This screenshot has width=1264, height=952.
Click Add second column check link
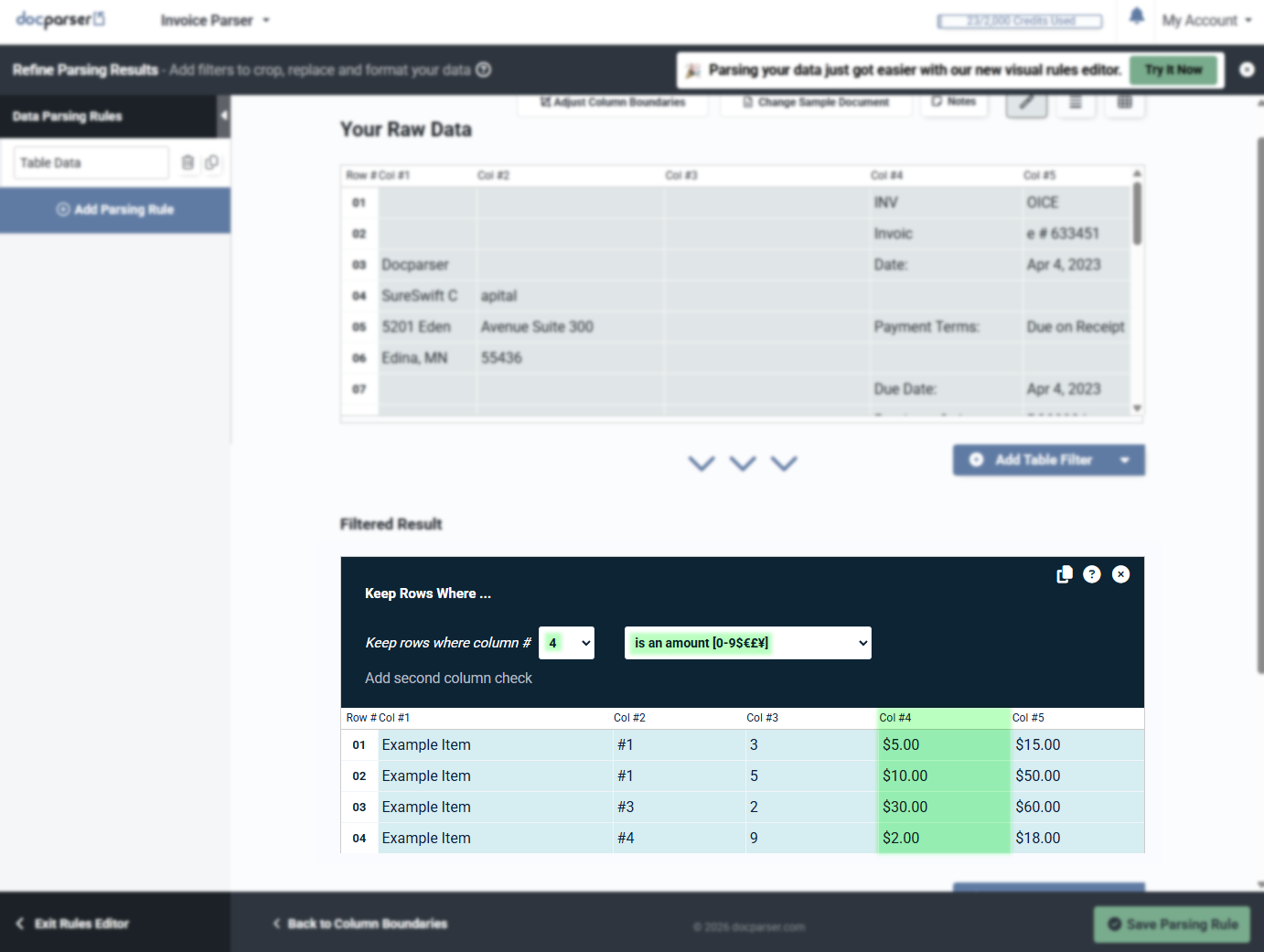448,678
